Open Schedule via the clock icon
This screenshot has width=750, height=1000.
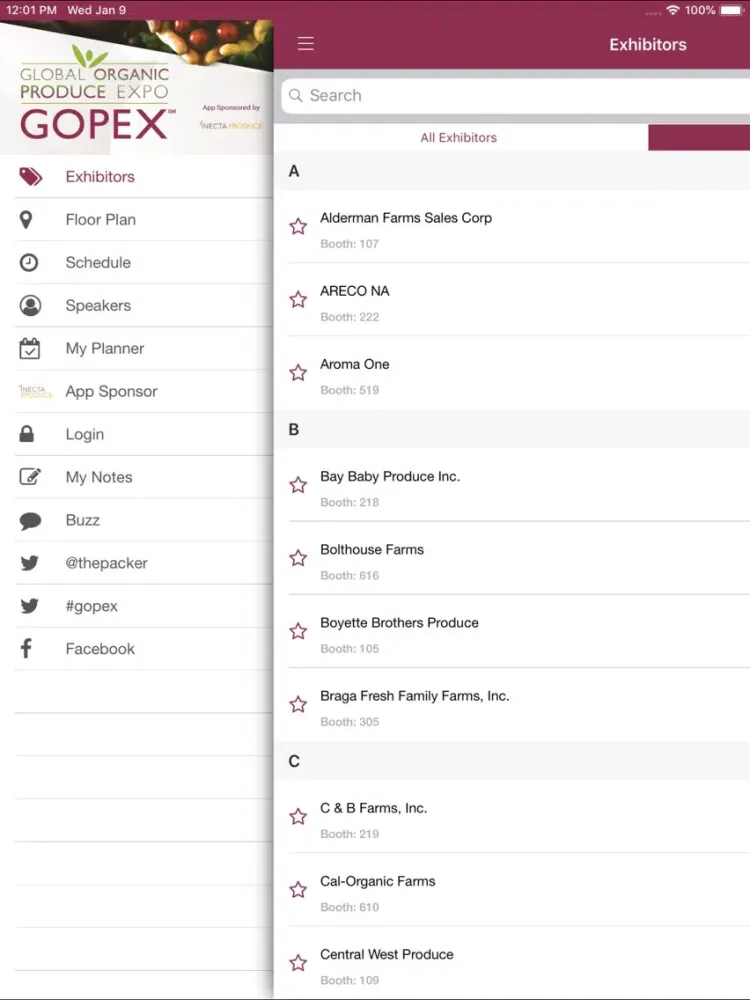point(29,263)
